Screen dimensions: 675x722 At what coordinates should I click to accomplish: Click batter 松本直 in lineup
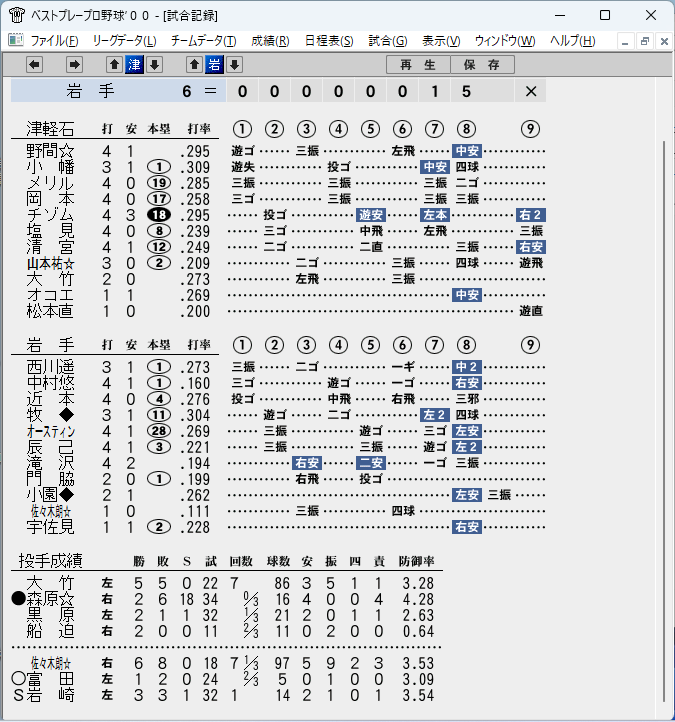pos(50,311)
